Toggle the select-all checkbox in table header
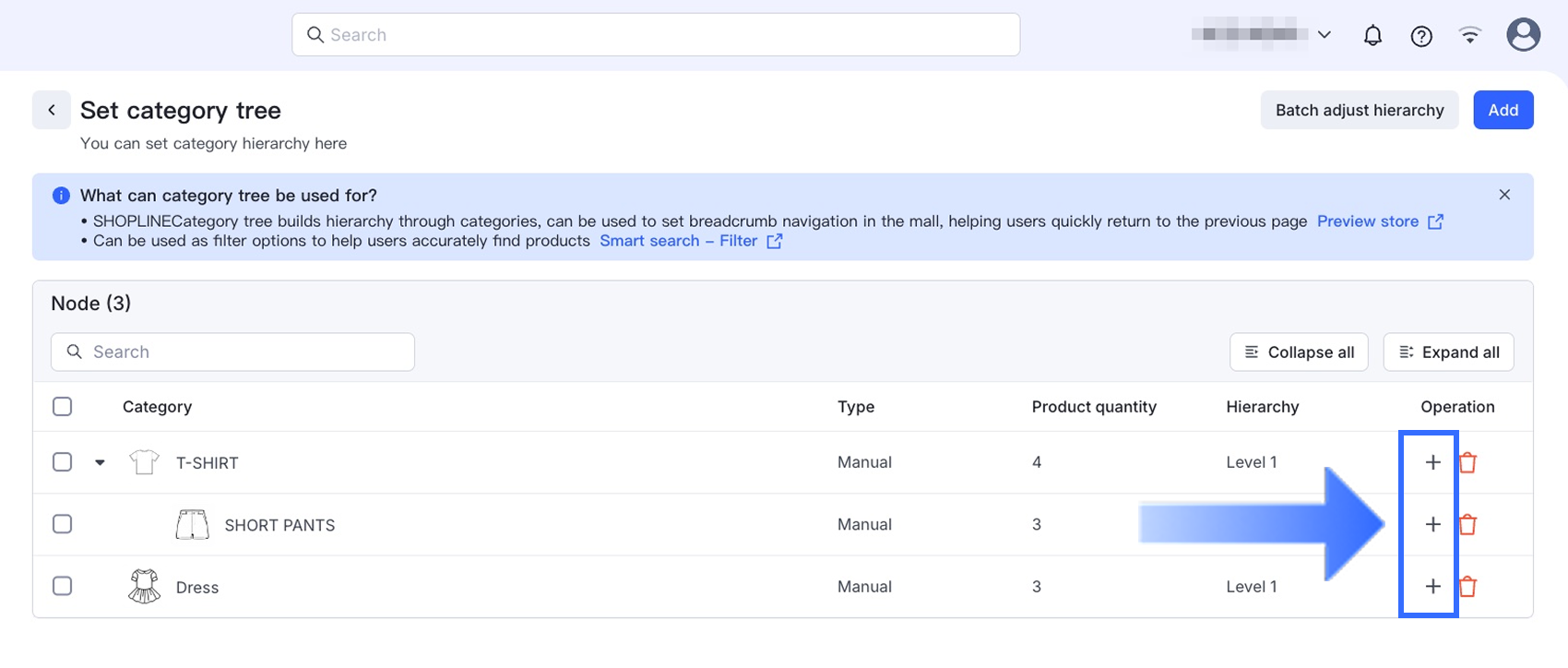Image resolution: width=1568 pixels, height=668 pixels. 63,407
